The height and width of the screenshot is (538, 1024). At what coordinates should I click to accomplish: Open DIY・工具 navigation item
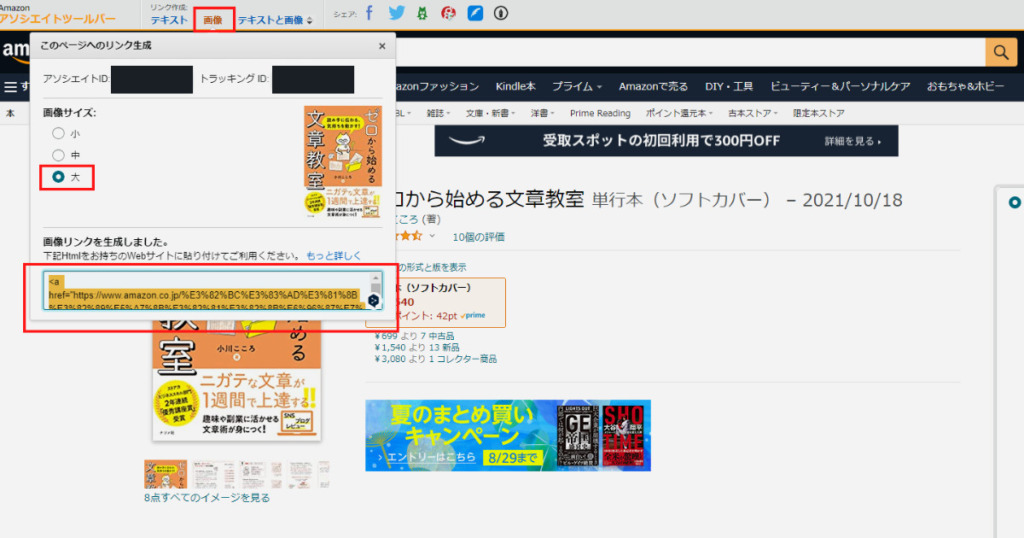[729, 86]
